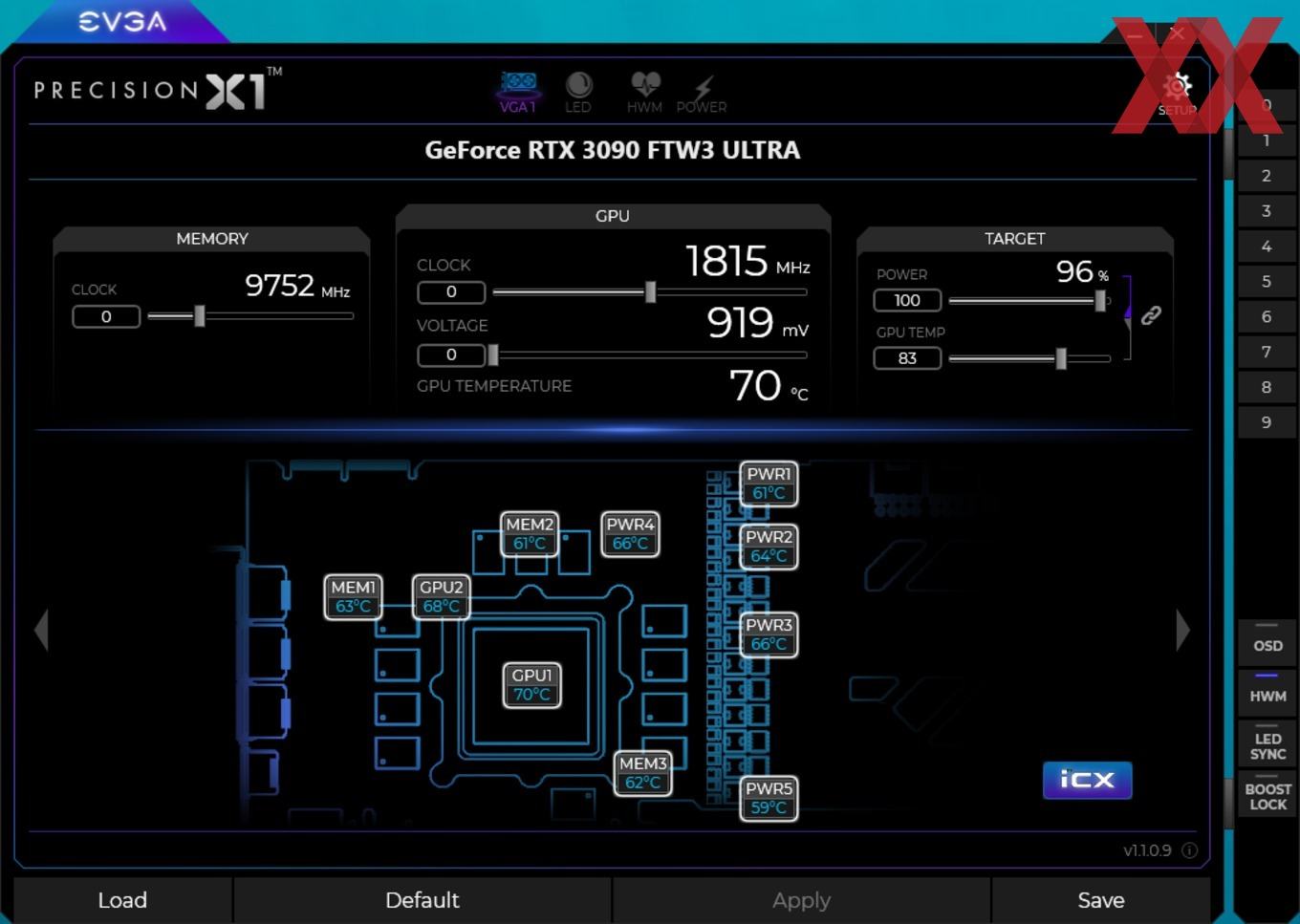
Task: Toggle BOOST LOCK
Action: tap(1267, 795)
